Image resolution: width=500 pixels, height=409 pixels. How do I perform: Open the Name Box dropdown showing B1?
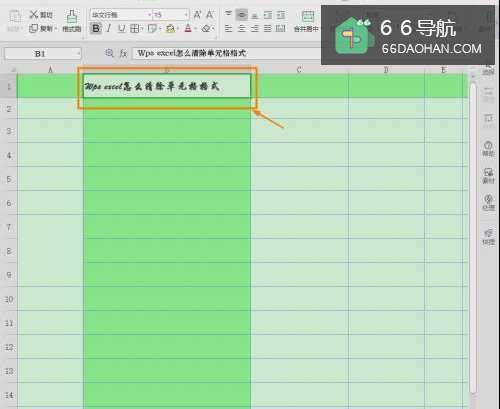[x=79, y=53]
